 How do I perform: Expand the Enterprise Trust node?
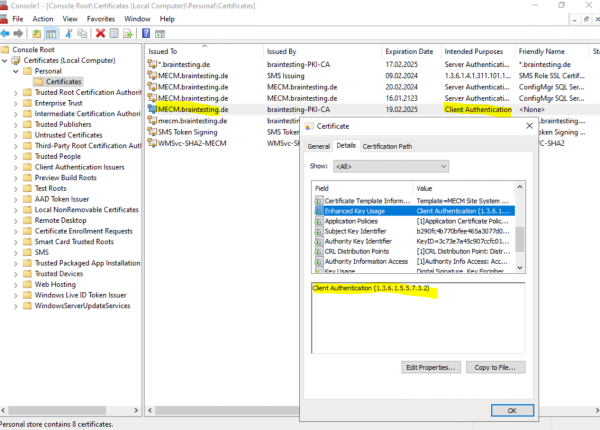16,103
